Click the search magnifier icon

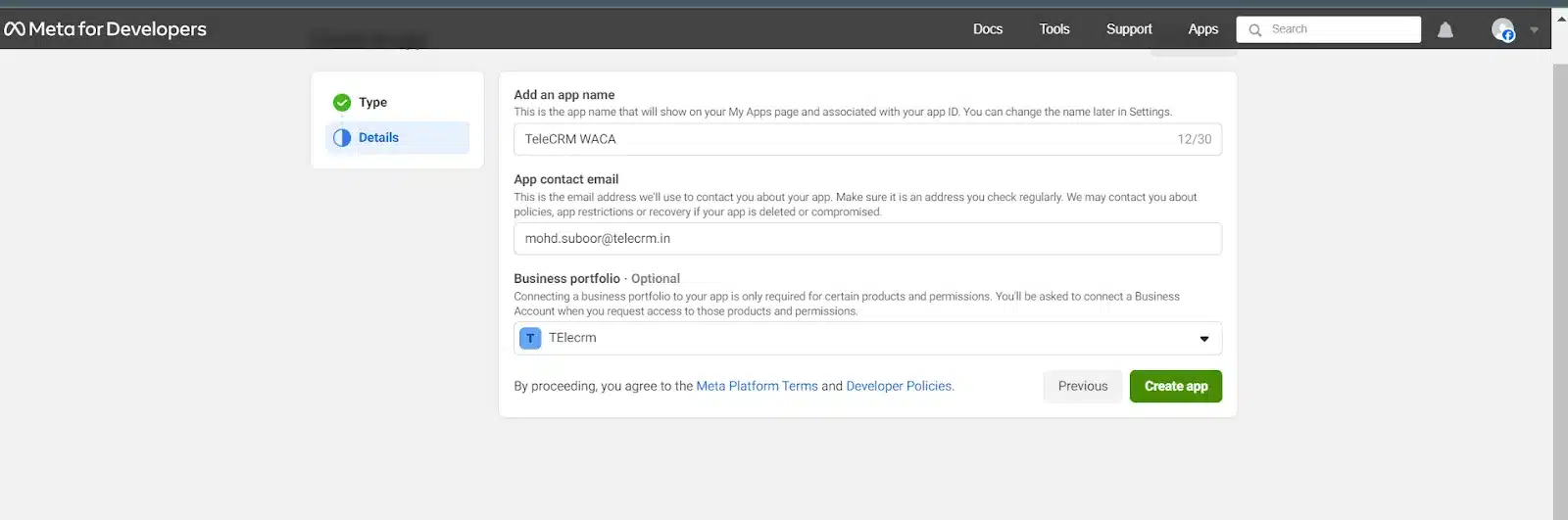coord(1255,30)
